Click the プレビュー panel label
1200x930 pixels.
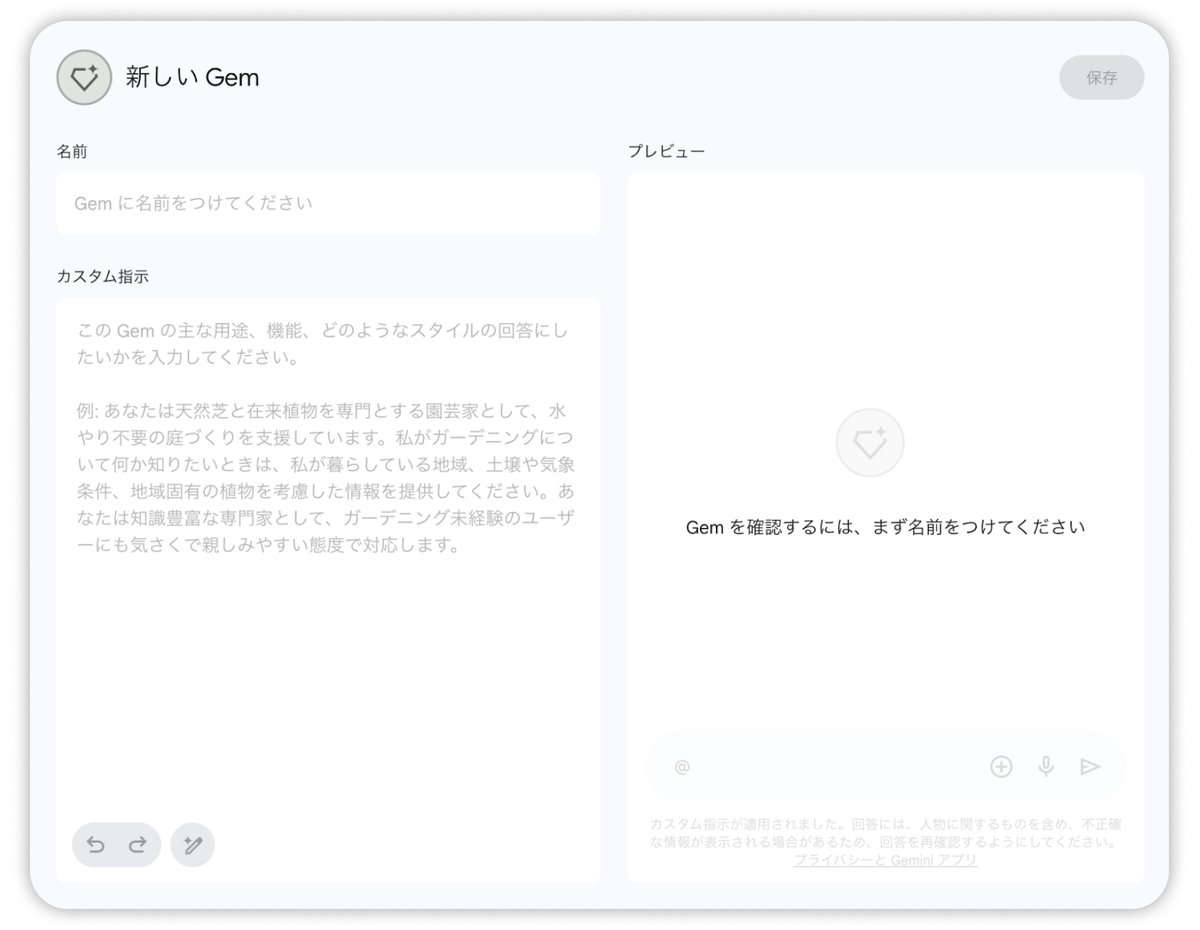click(666, 152)
